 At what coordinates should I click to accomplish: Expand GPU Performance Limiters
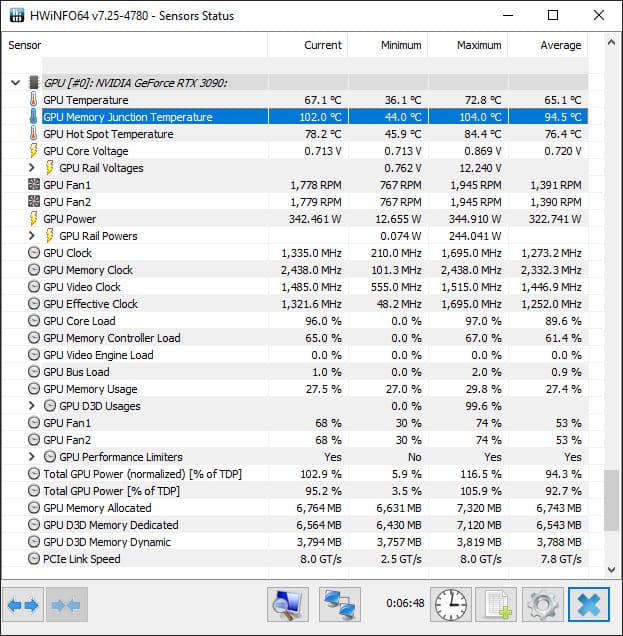pos(32,457)
